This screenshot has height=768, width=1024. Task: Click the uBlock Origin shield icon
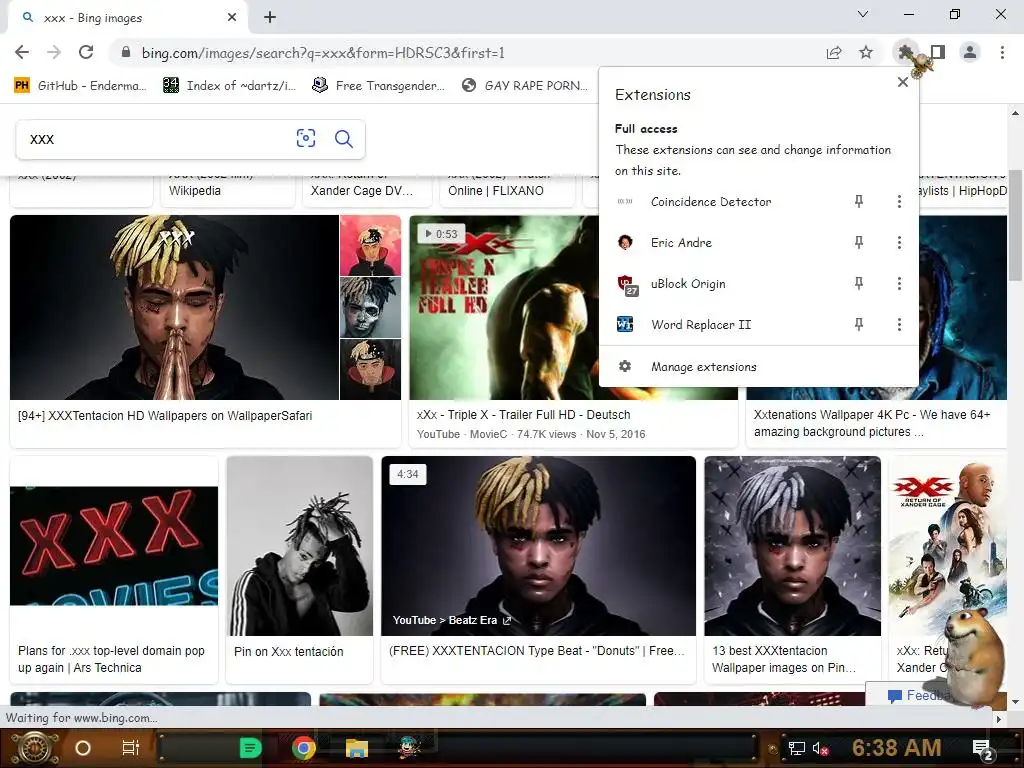[626, 285]
